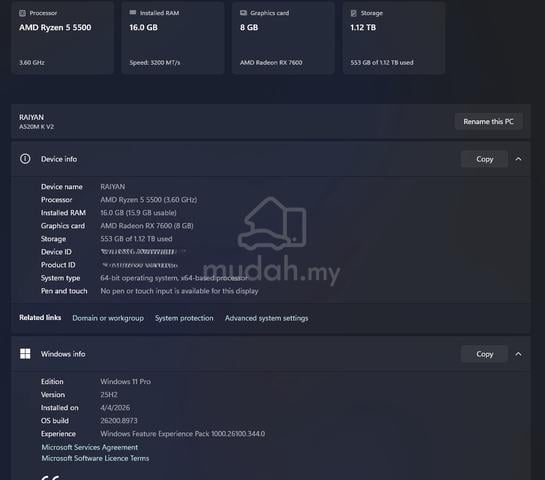Open Advanced system settings
This screenshot has height=480, width=545.
(267, 318)
